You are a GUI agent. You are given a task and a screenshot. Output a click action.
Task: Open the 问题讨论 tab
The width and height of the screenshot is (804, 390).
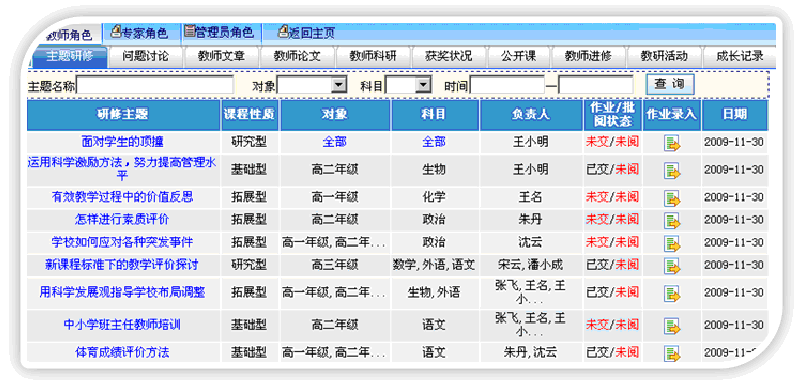145,56
